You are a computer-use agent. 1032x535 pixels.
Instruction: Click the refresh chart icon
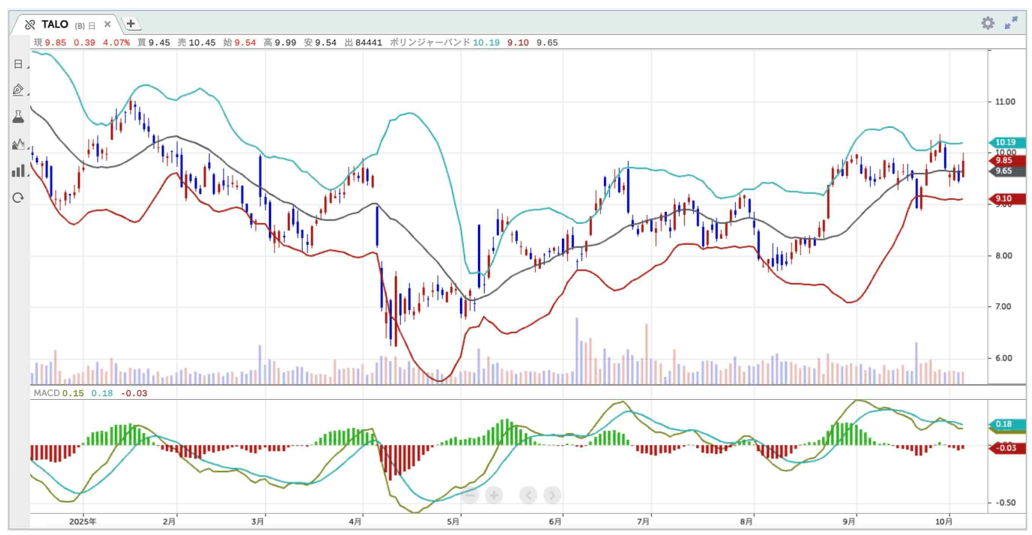pyautogui.click(x=18, y=198)
